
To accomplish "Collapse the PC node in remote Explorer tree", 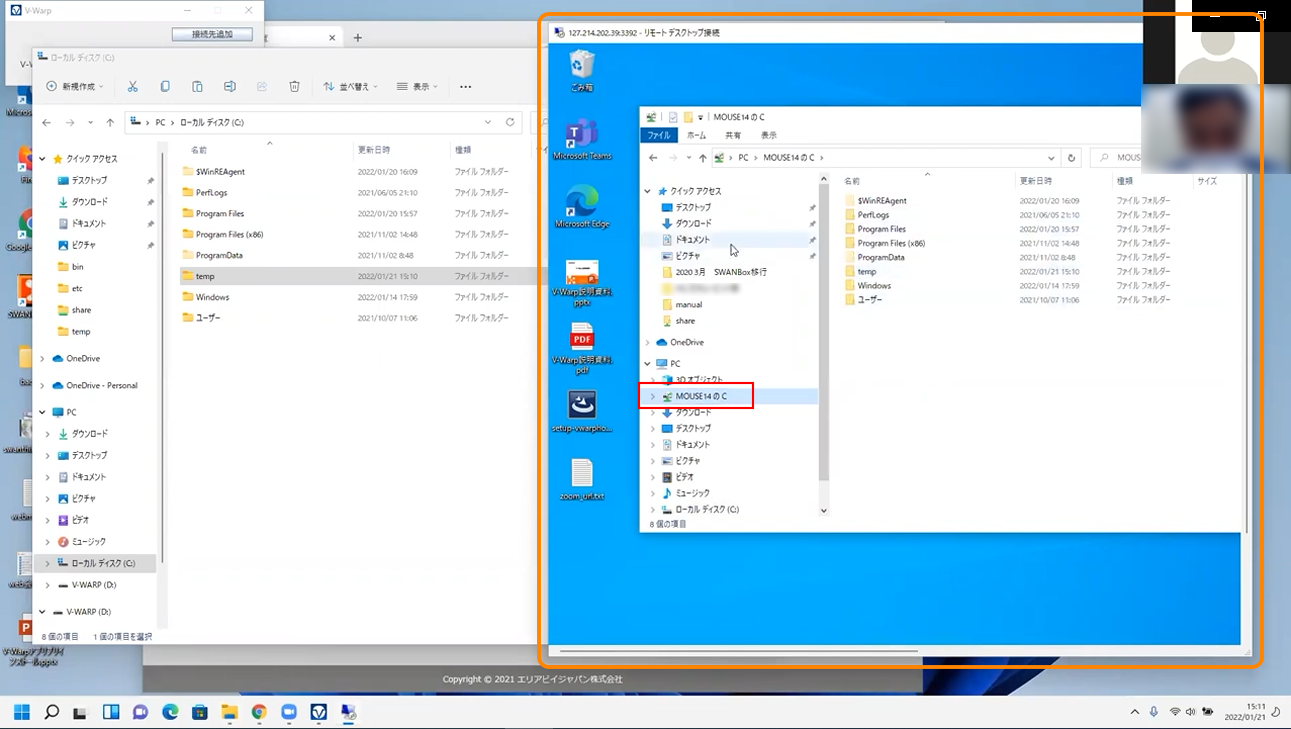I will point(648,364).
